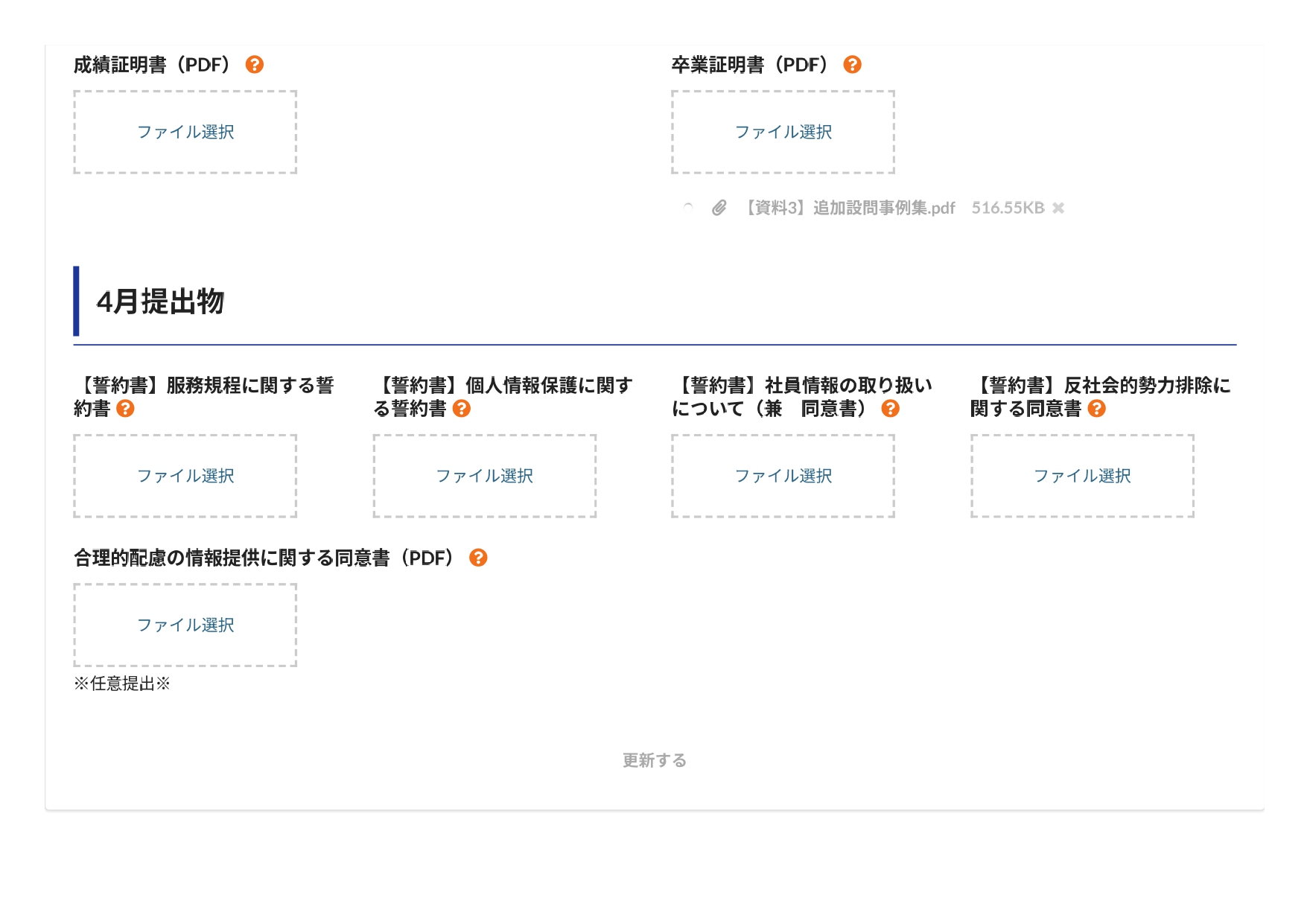Click the paperclip attachment icon
1307x924 pixels.
point(719,208)
